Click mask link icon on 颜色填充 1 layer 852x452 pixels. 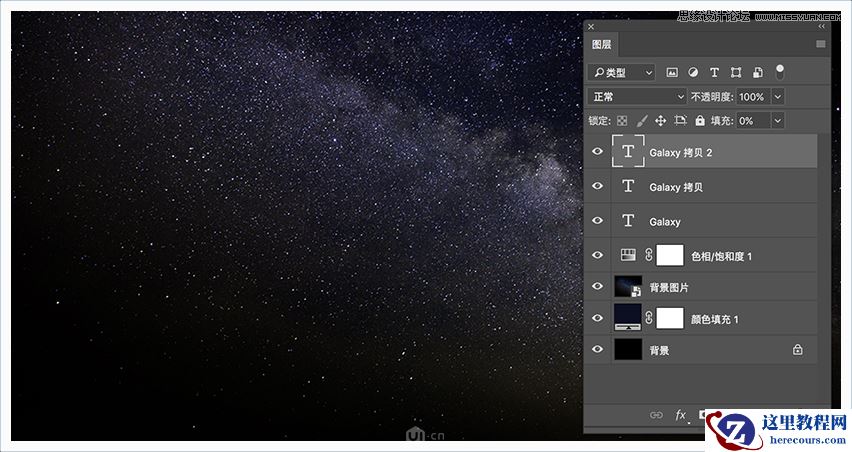[649, 318]
